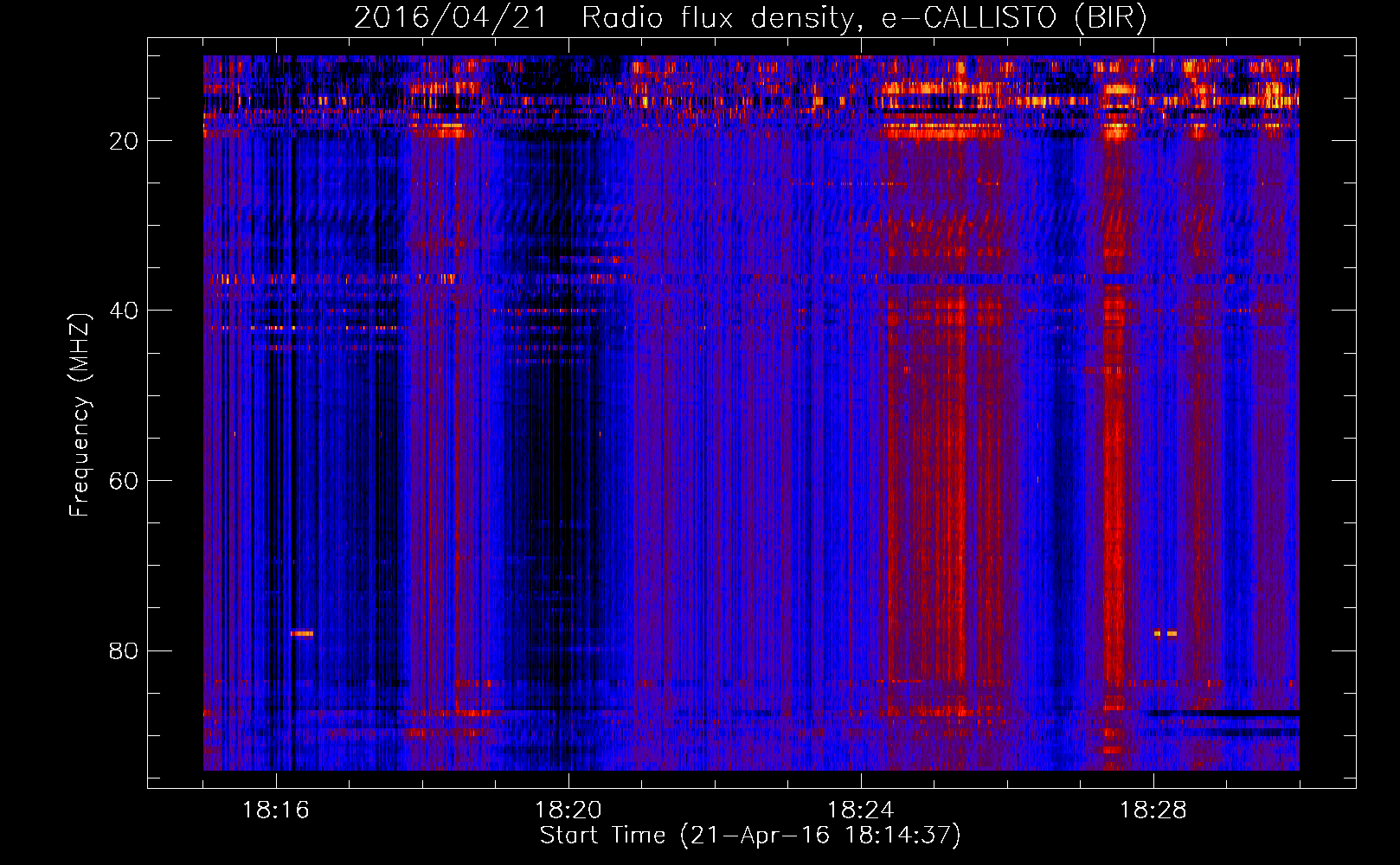Click the 18:20 time tick label
Screen dimensions: 1400x865
[568, 811]
